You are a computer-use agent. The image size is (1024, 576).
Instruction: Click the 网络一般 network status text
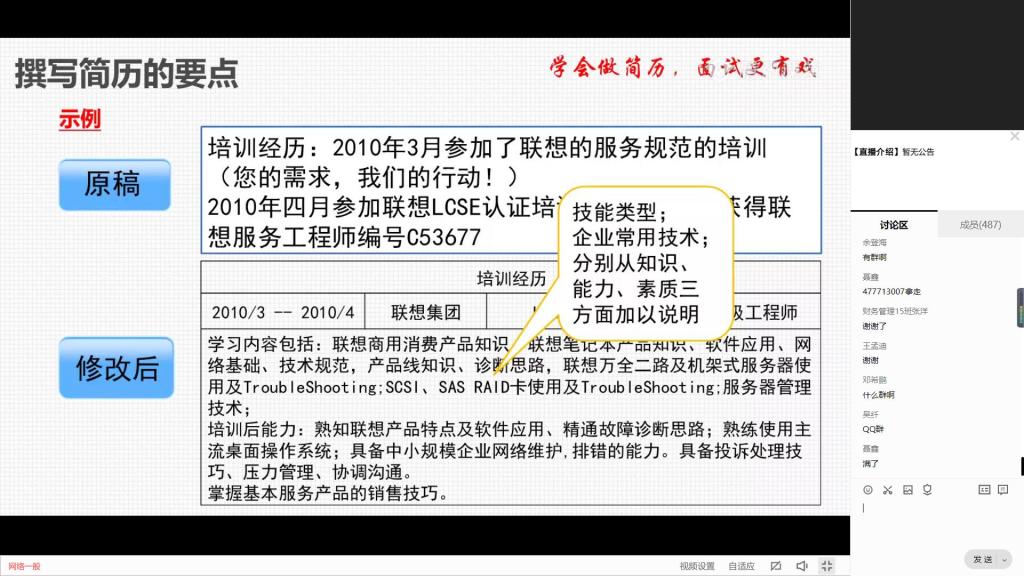(25, 566)
